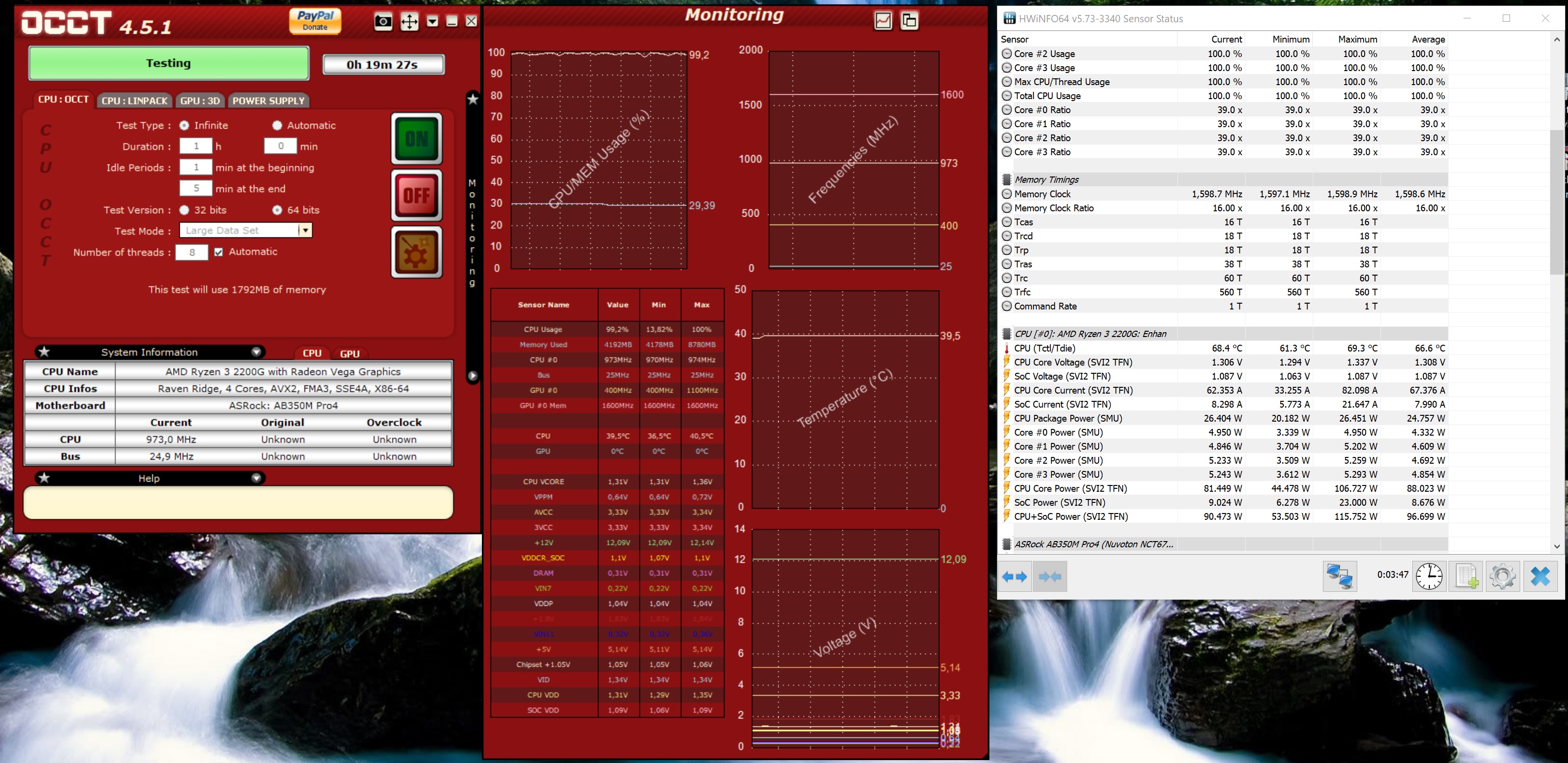Screen dimensions: 1568x763
Task: Click the Number of threads field
Action: click(x=192, y=252)
